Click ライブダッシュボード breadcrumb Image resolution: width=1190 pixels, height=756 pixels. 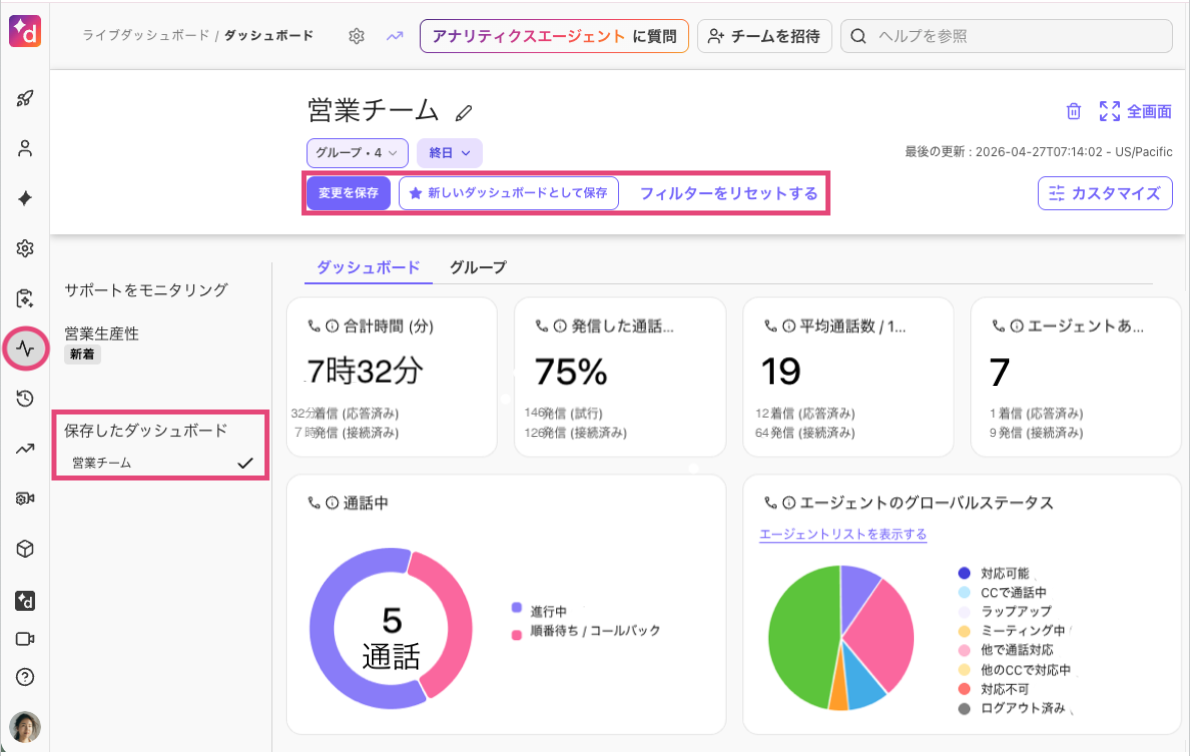tap(145, 36)
